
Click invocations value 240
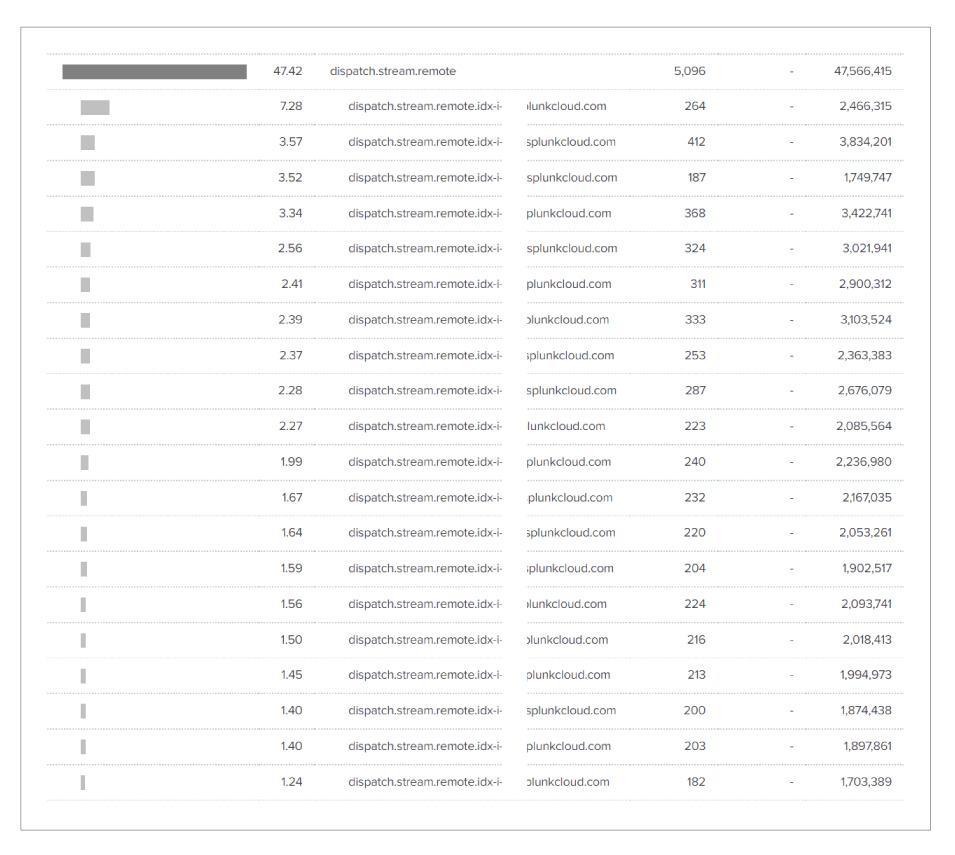pyautogui.click(x=695, y=462)
